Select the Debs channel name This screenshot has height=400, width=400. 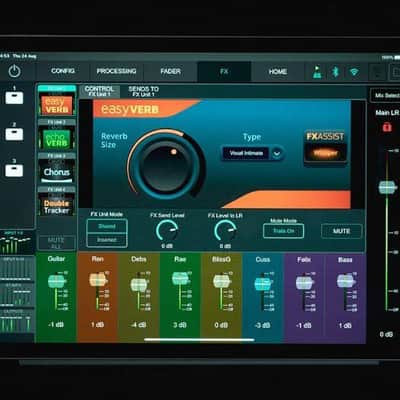(x=139, y=259)
